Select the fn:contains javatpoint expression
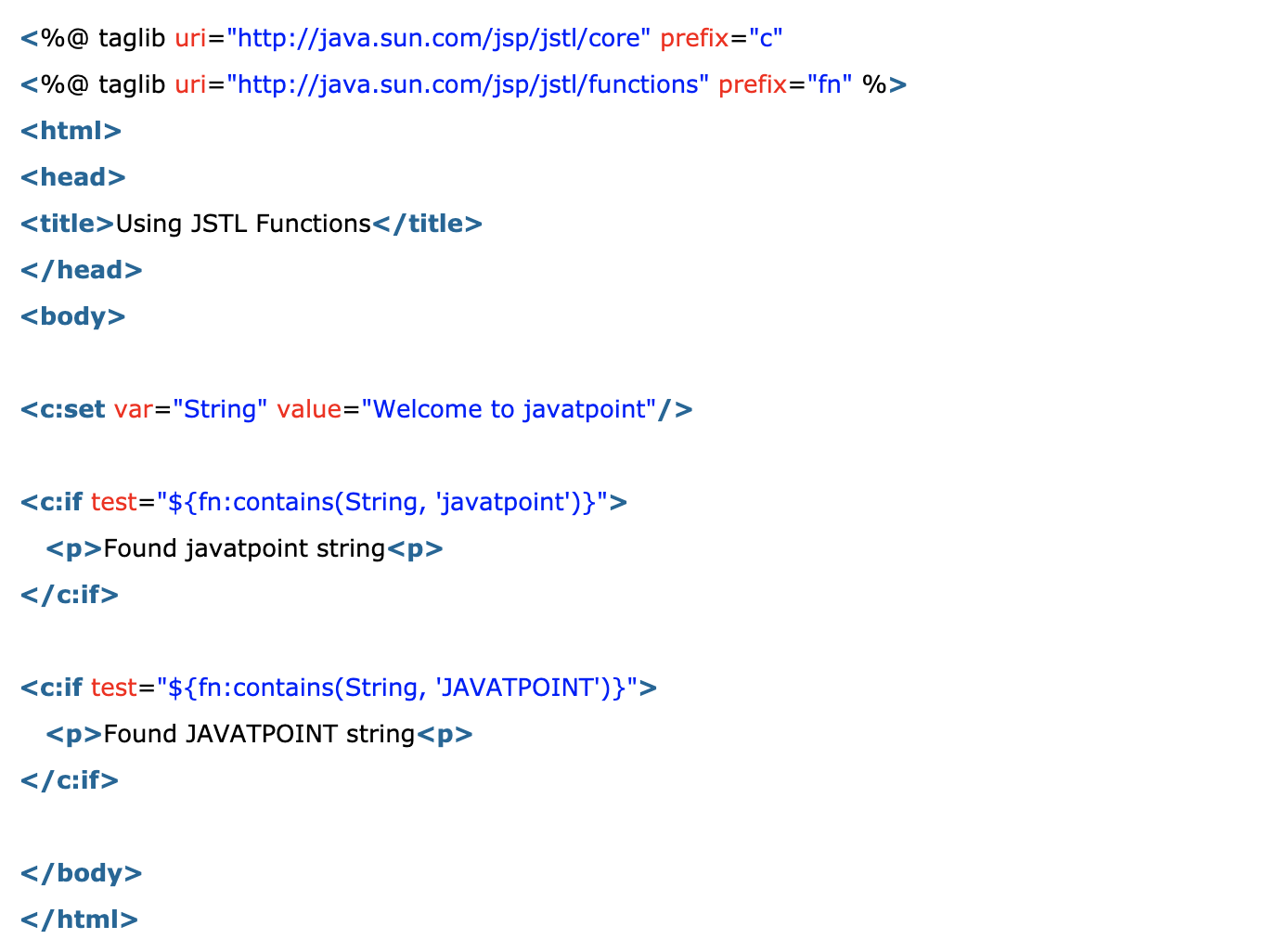 pyautogui.click(x=390, y=502)
